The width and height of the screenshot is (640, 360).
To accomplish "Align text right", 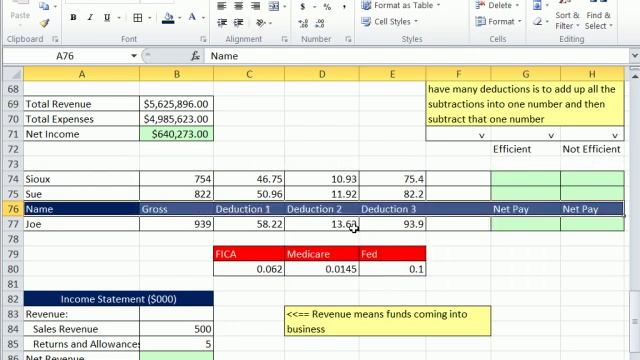I will pyautogui.click(x=256, y=6).
